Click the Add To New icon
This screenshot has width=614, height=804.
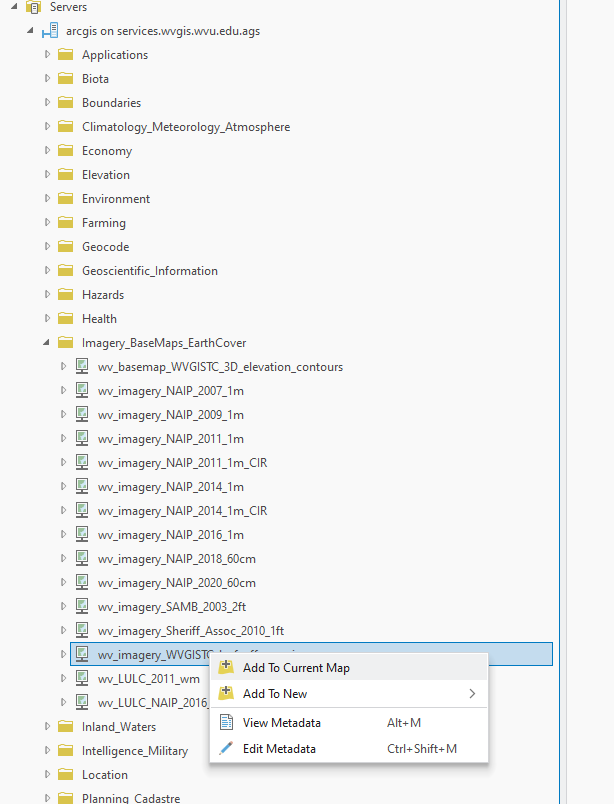tap(226, 693)
